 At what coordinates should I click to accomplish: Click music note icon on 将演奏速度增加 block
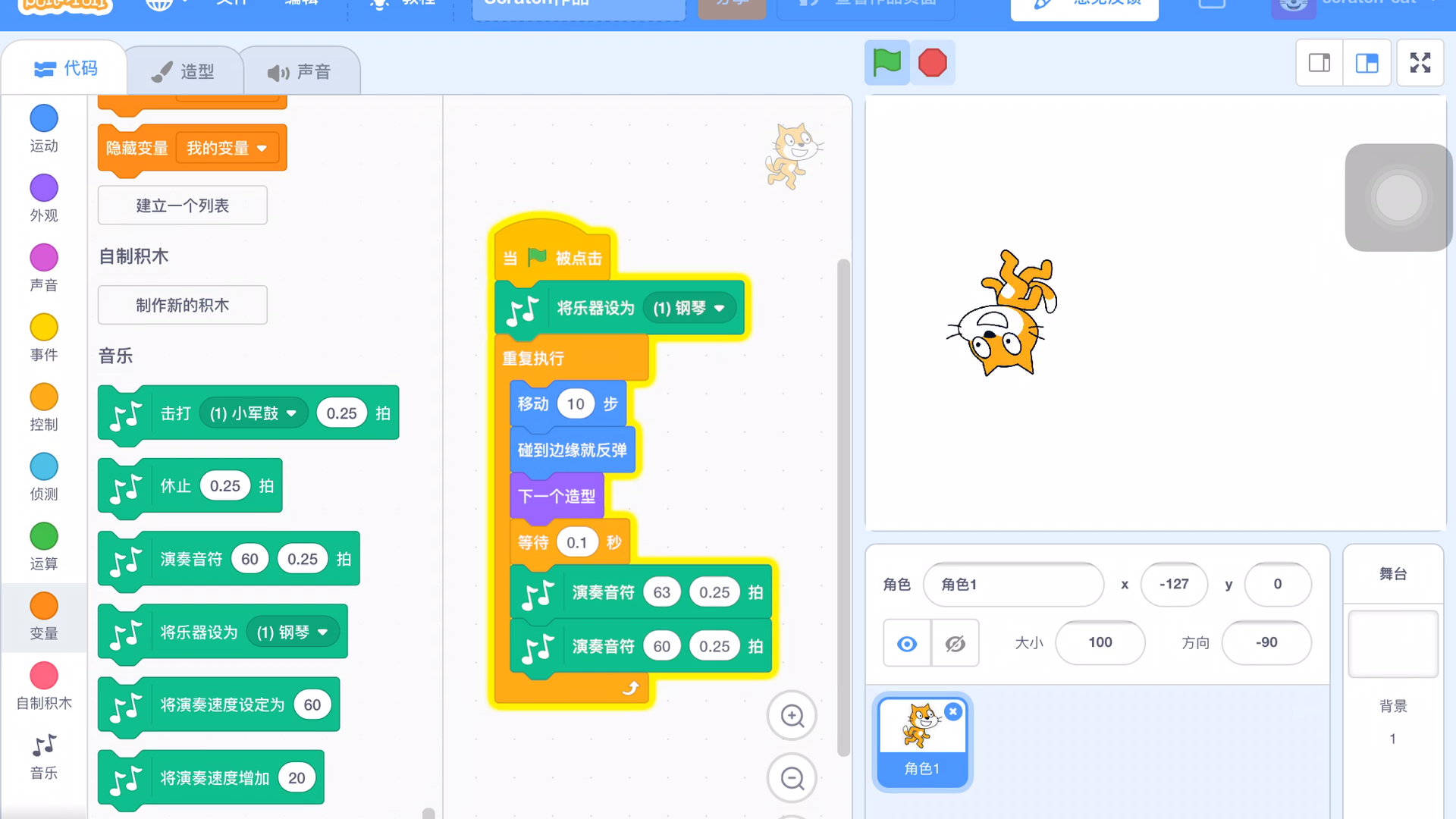point(126,780)
